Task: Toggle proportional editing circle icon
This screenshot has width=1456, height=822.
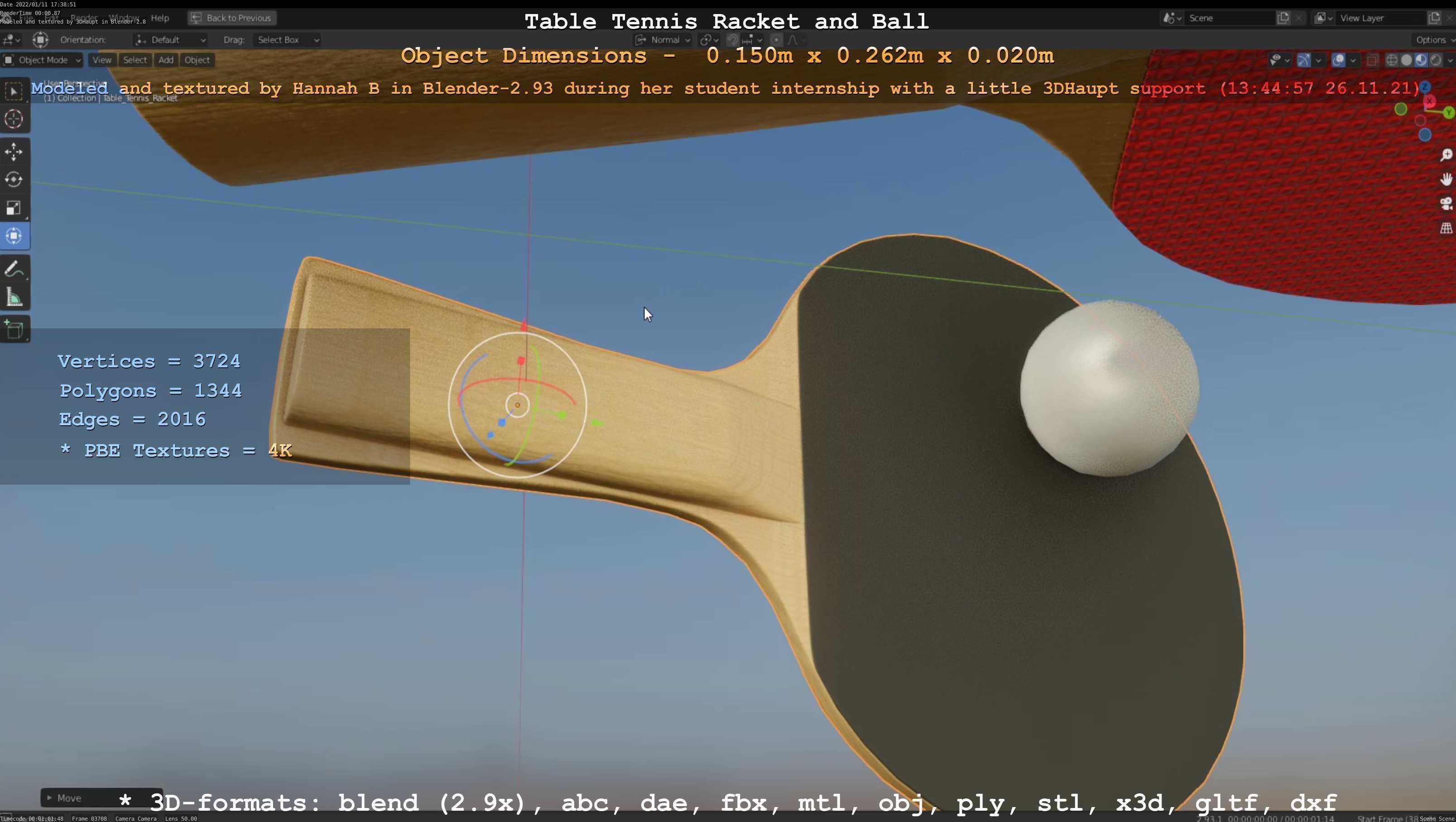Action: pos(777,39)
